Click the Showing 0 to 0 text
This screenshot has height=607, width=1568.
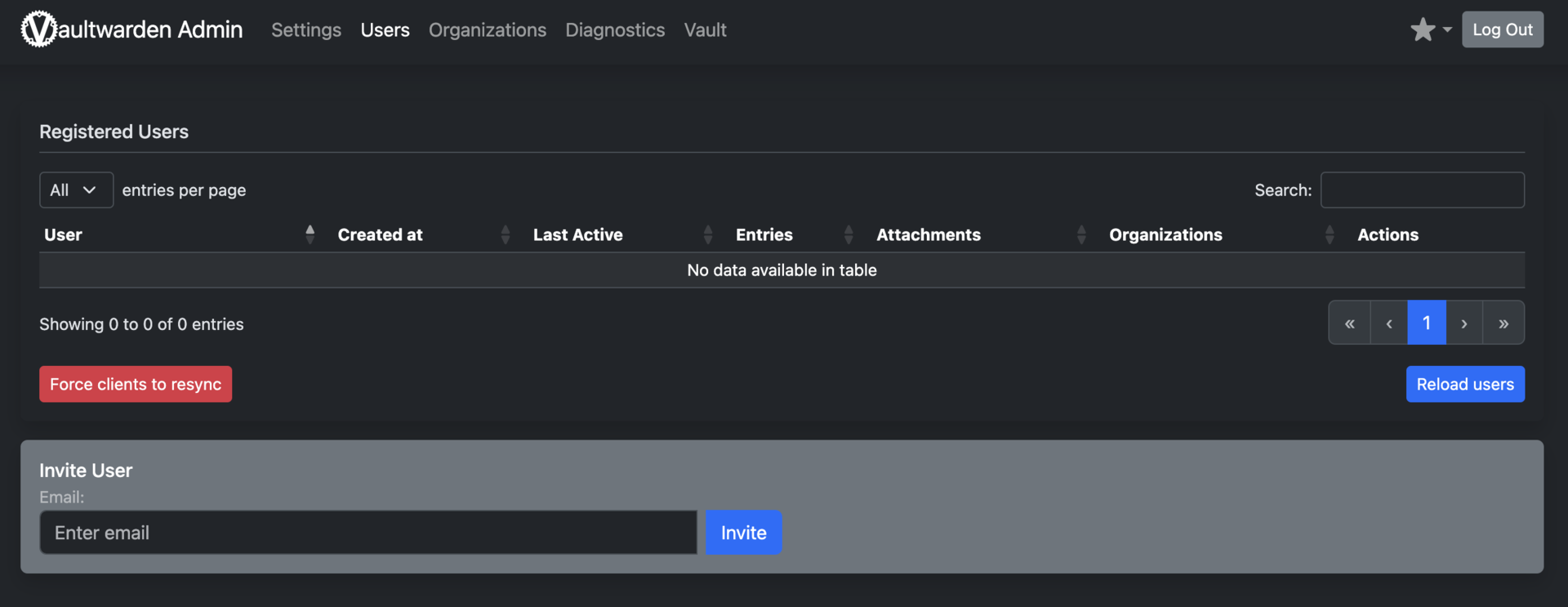tap(141, 324)
